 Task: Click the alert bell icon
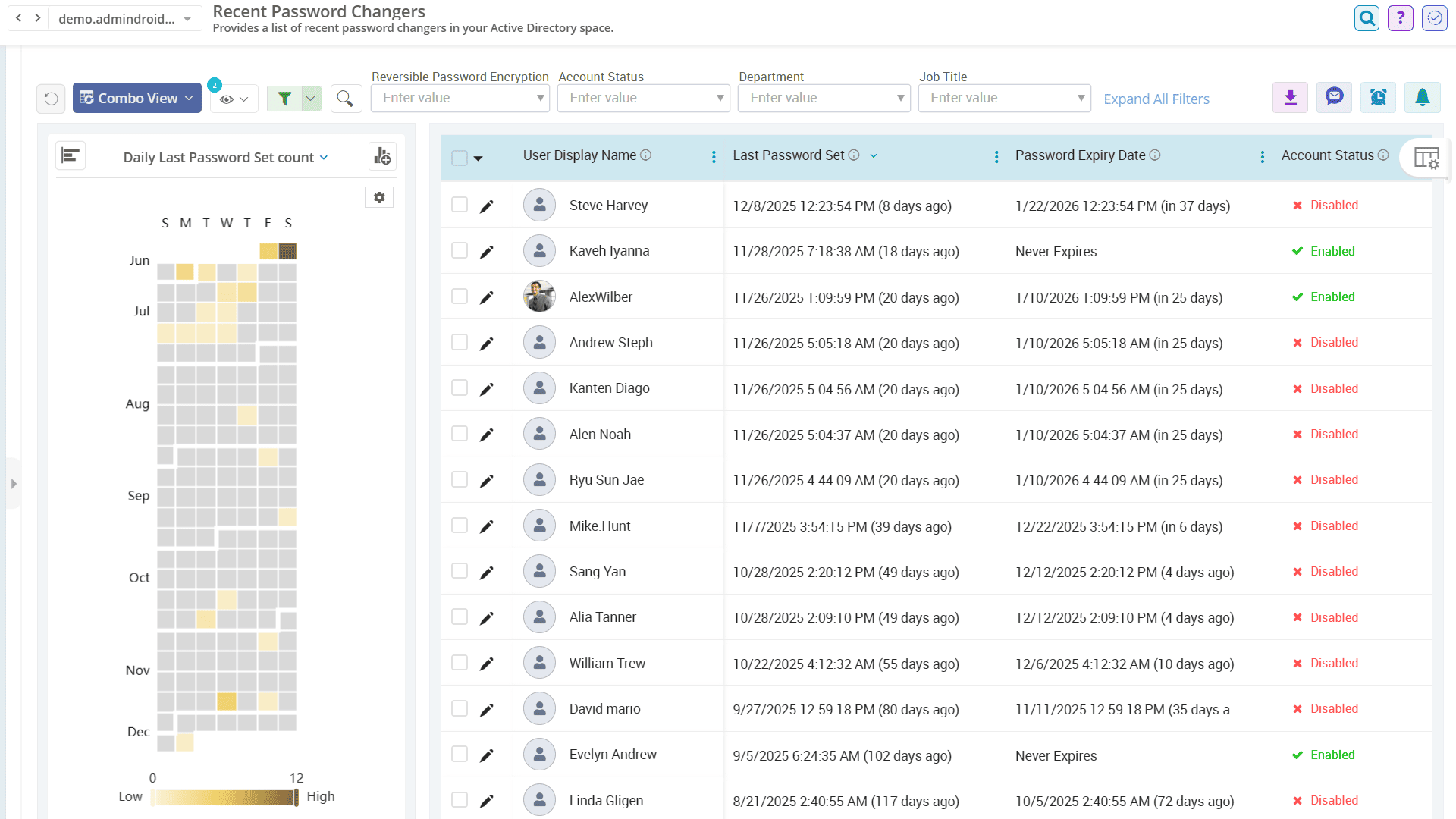tap(1422, 98)
